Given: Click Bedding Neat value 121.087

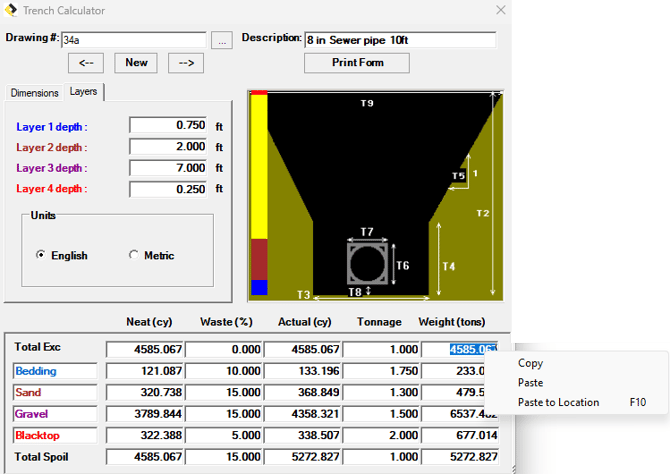Looking at the screenshot, I should 145,371.
